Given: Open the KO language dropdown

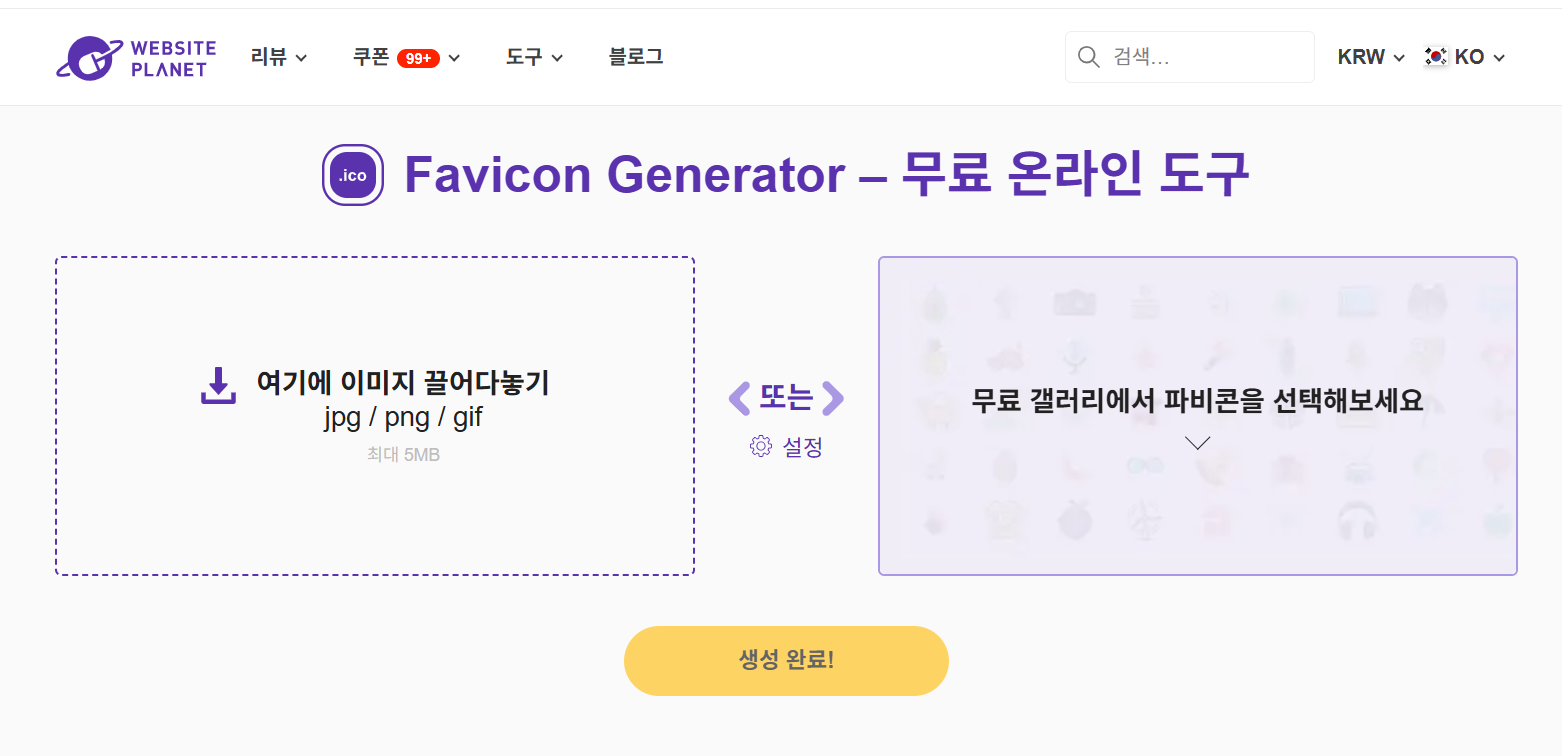Looking at the screenshot, I should pyautogui.click(x=1470, y=57).
